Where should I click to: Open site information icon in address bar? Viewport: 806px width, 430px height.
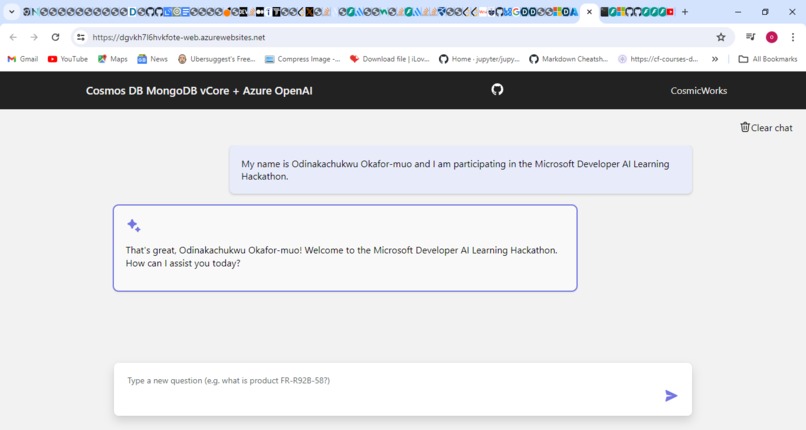coord(81,37)
